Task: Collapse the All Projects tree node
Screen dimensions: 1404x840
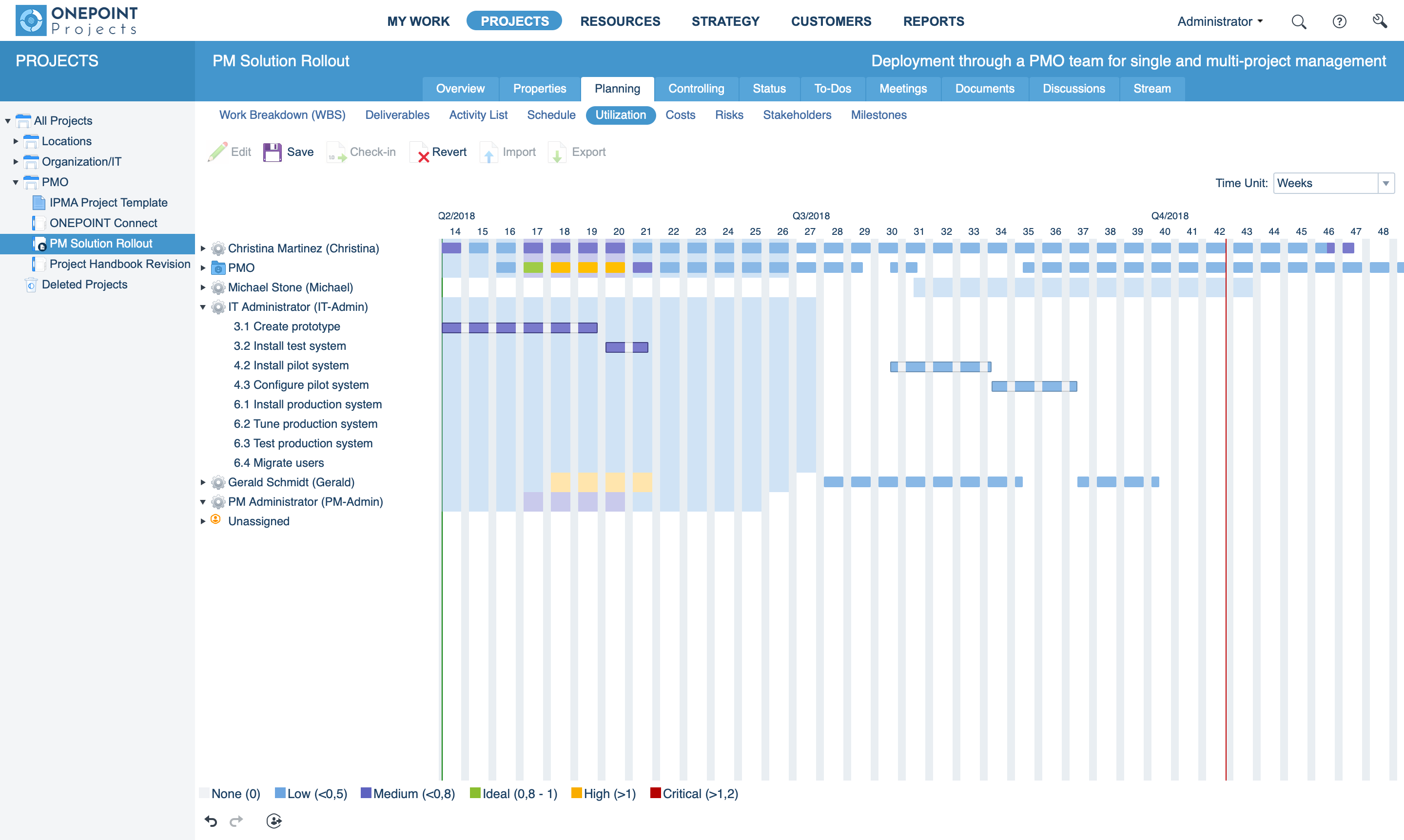Action: [8, 120]
